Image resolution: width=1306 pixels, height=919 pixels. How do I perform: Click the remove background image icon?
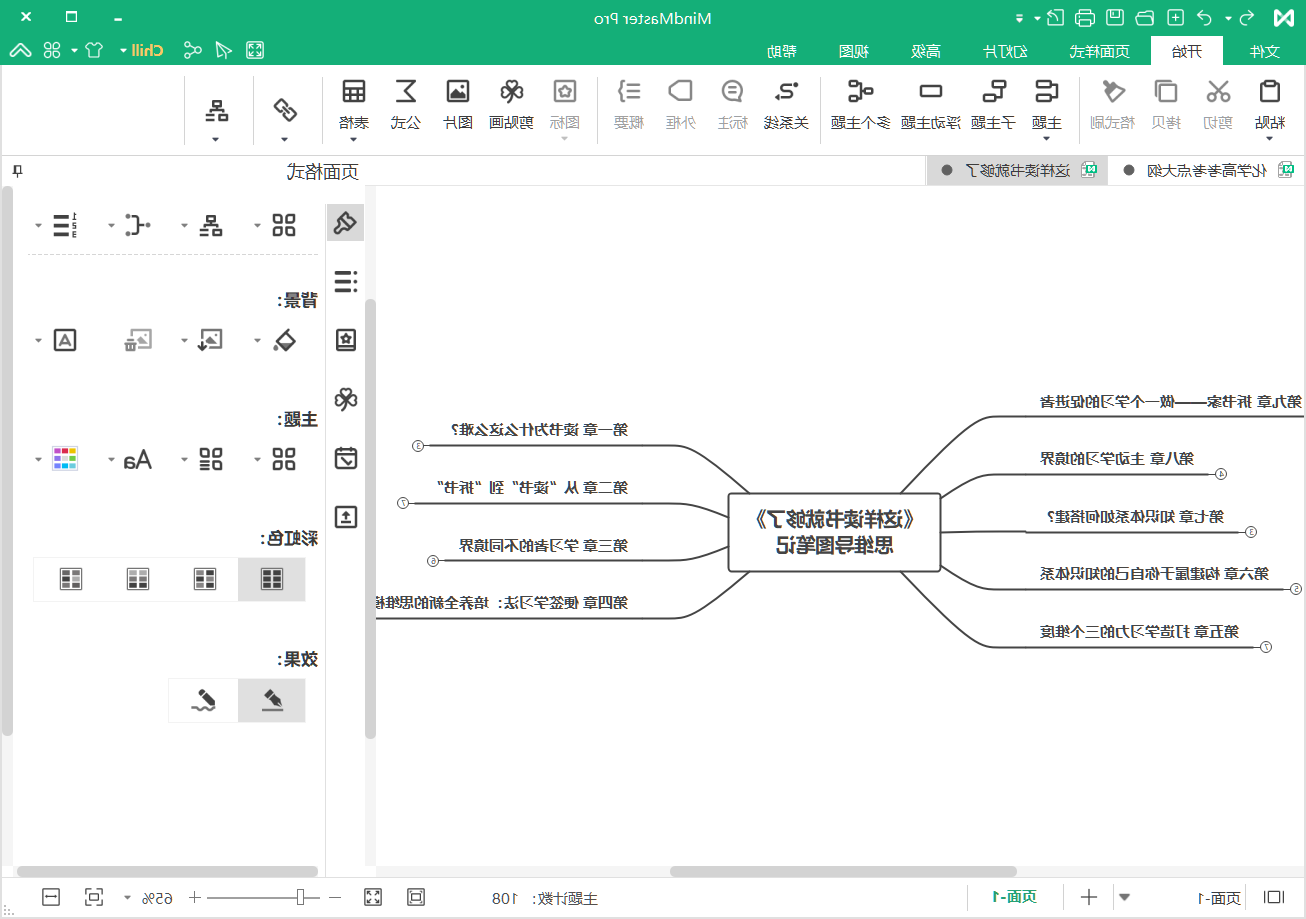coord(138,341)
